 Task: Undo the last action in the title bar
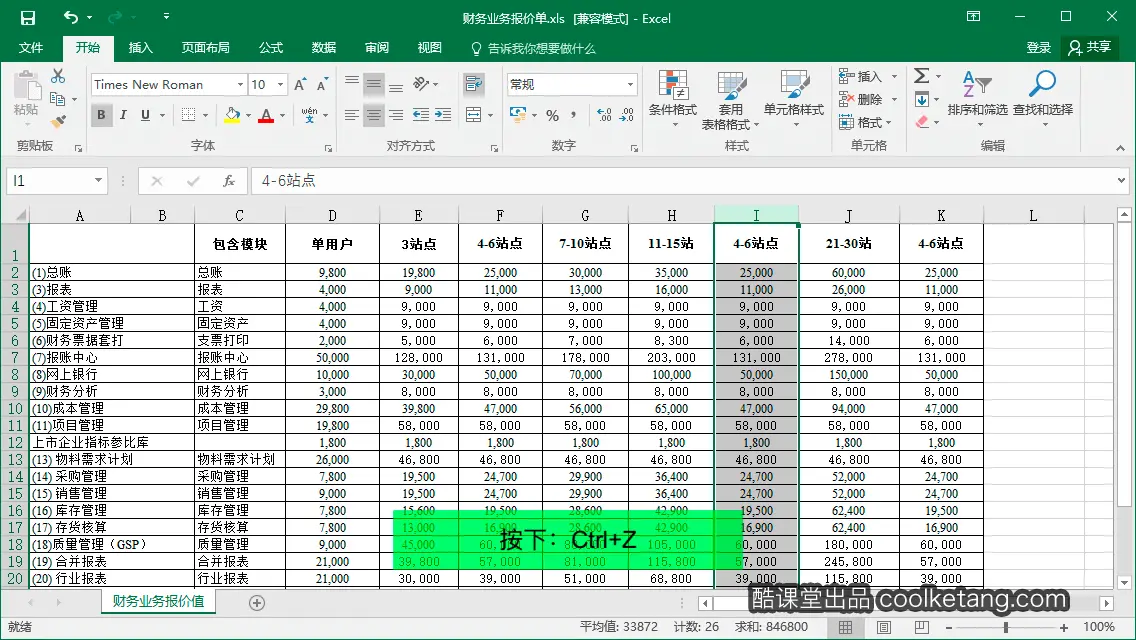click(70, 17)
